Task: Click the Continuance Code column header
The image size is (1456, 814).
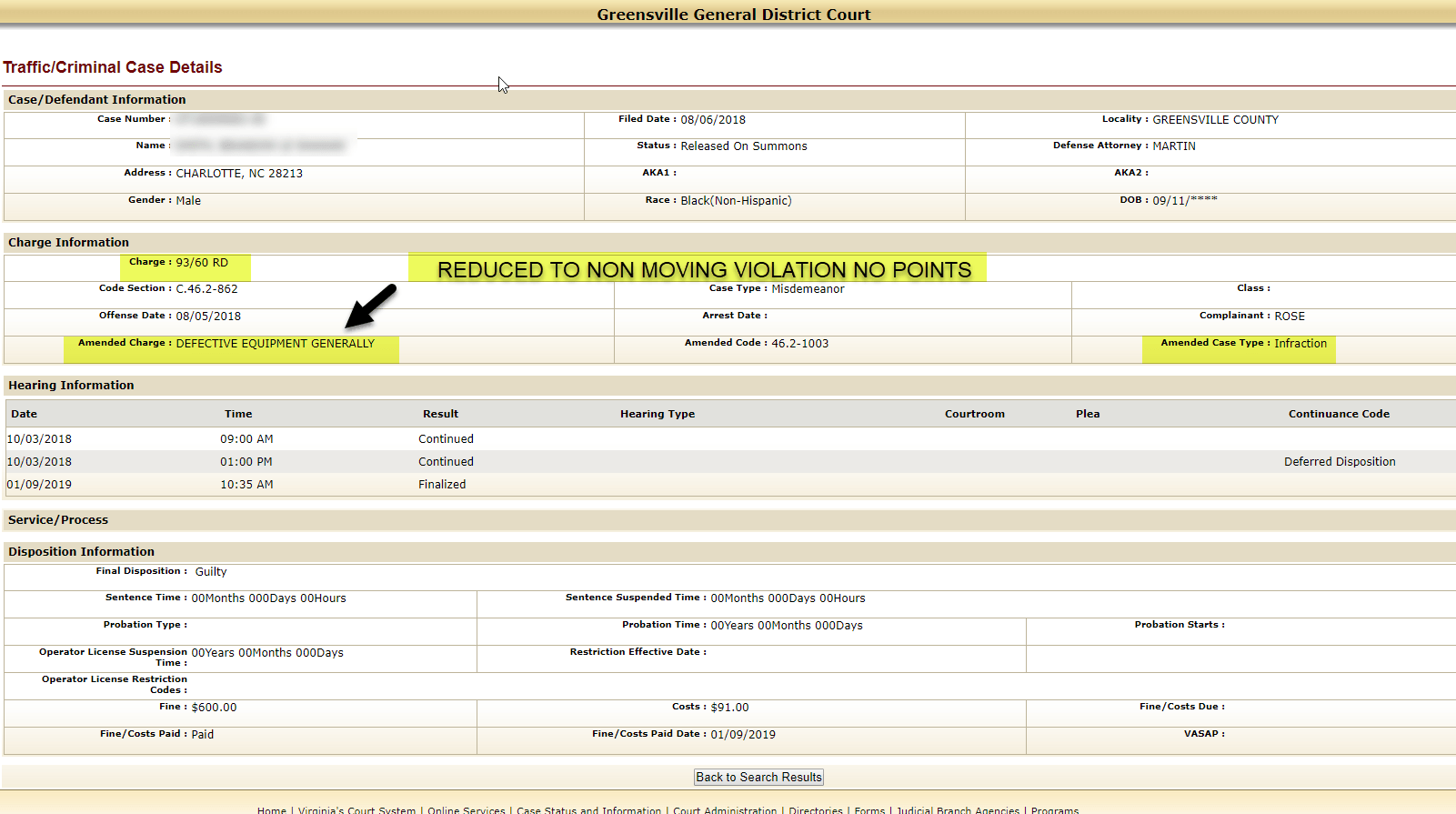Action: pos(1338,414)
